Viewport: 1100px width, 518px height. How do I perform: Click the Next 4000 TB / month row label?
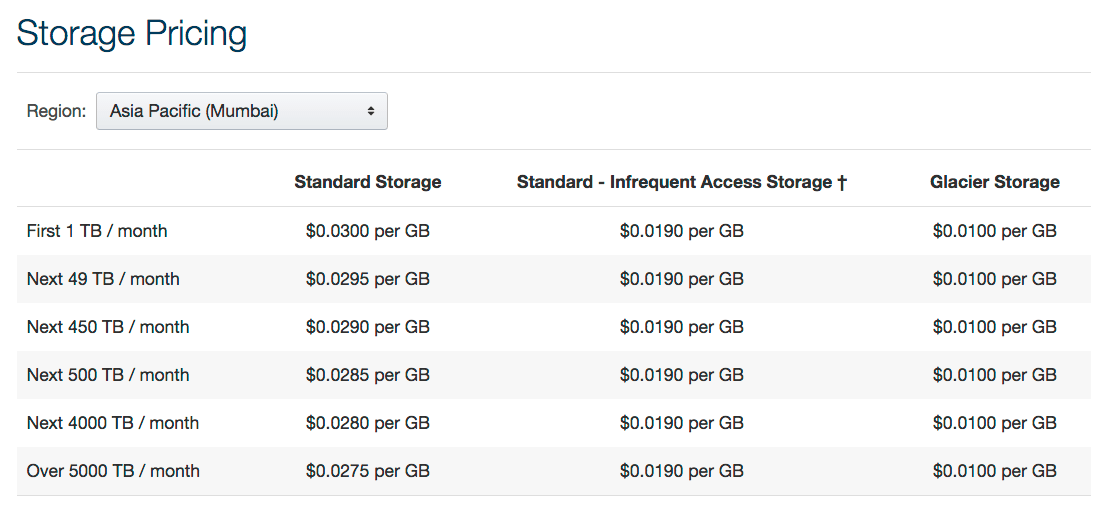[x=113, y=423]
